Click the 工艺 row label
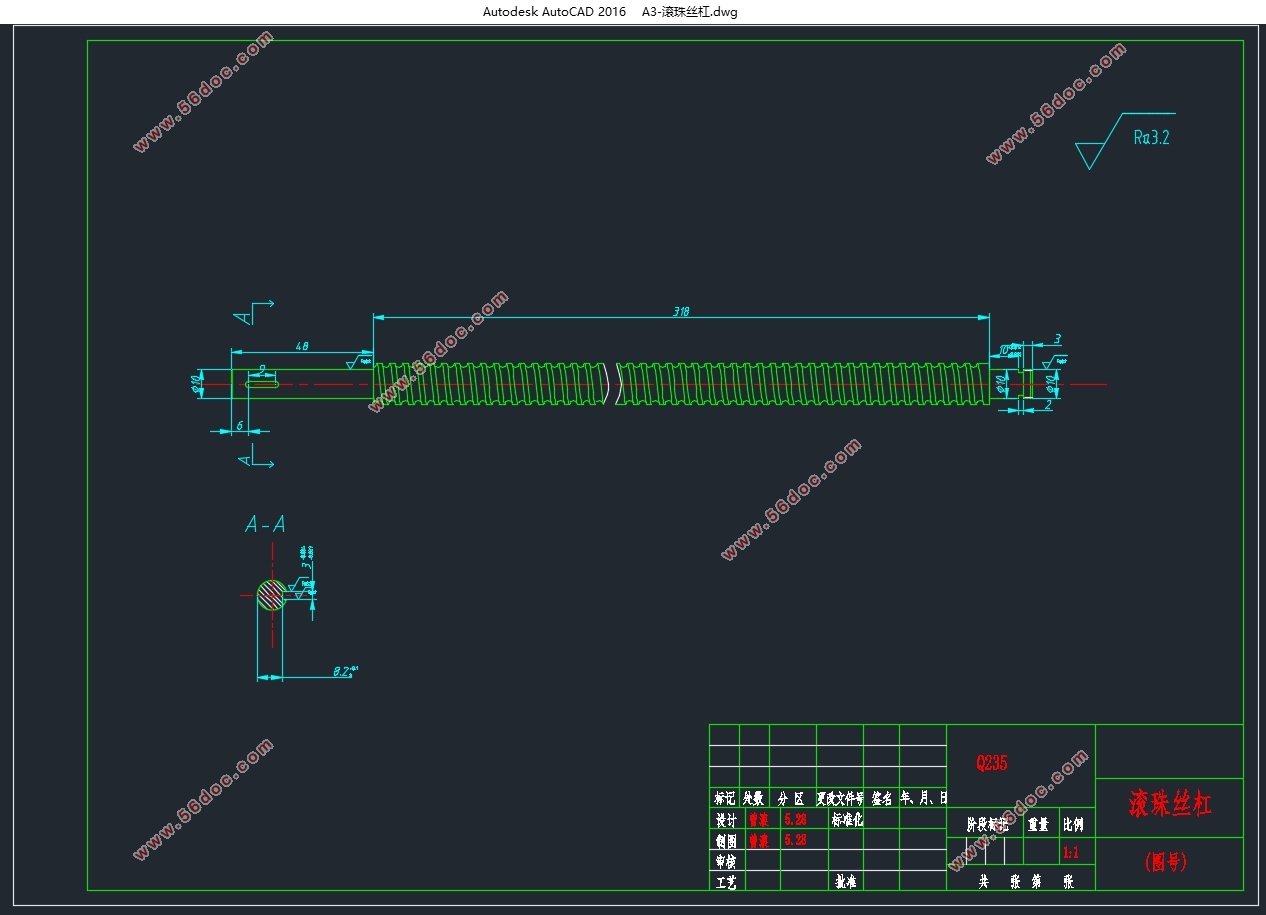 point(725,882)
